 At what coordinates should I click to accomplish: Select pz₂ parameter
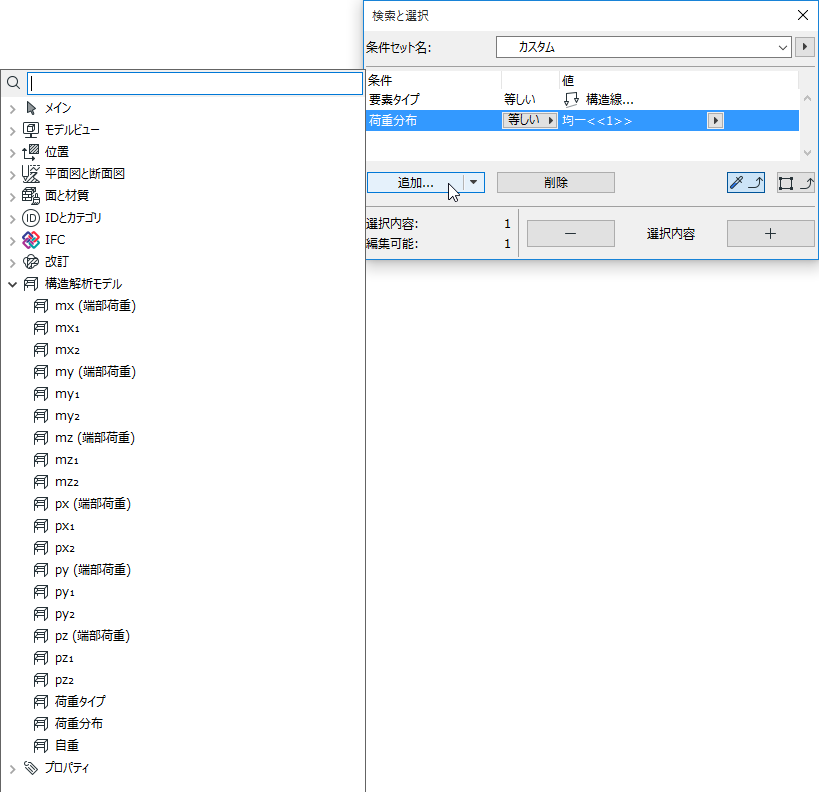[64, 680]
